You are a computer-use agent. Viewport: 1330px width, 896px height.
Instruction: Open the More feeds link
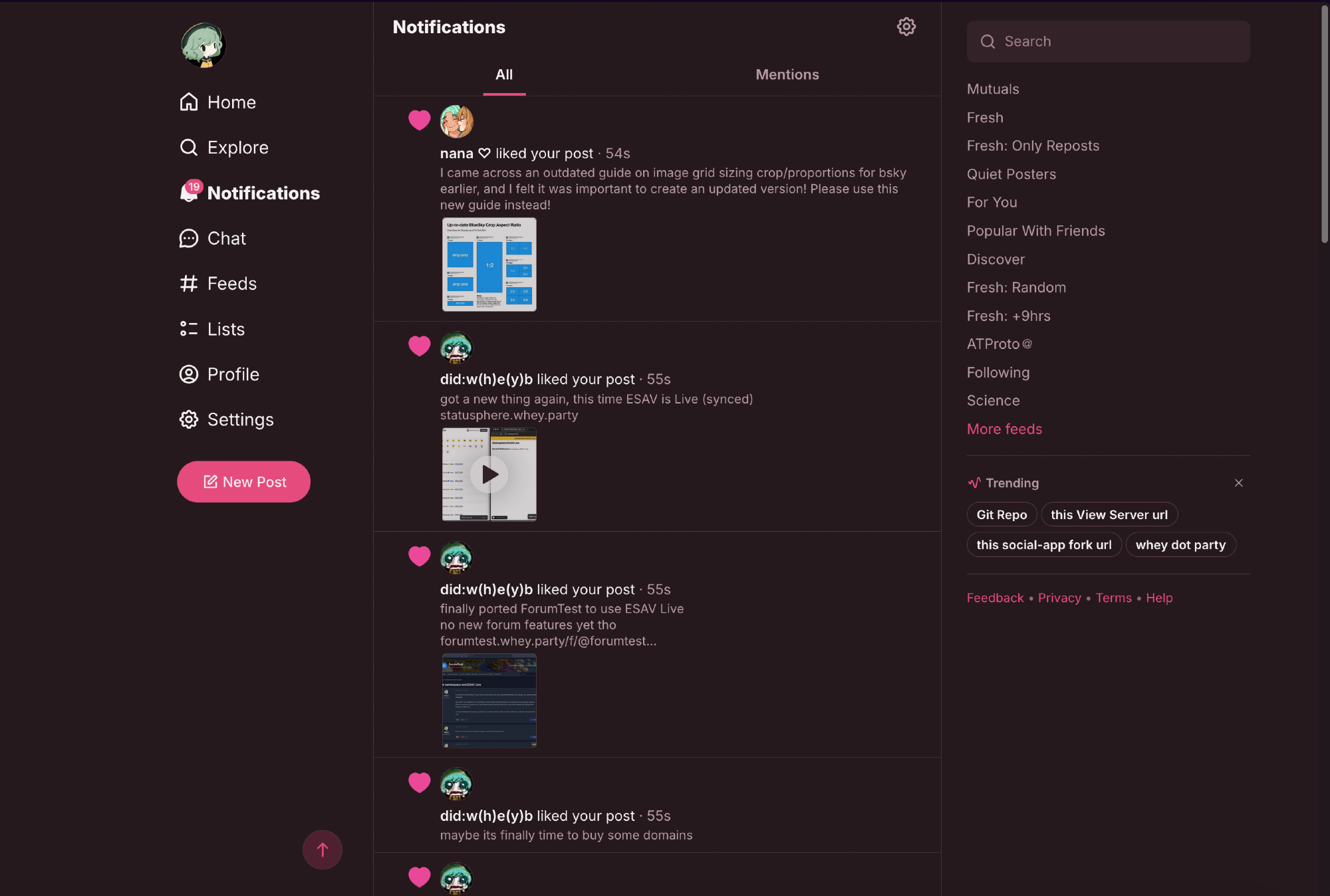(1004, 429)
